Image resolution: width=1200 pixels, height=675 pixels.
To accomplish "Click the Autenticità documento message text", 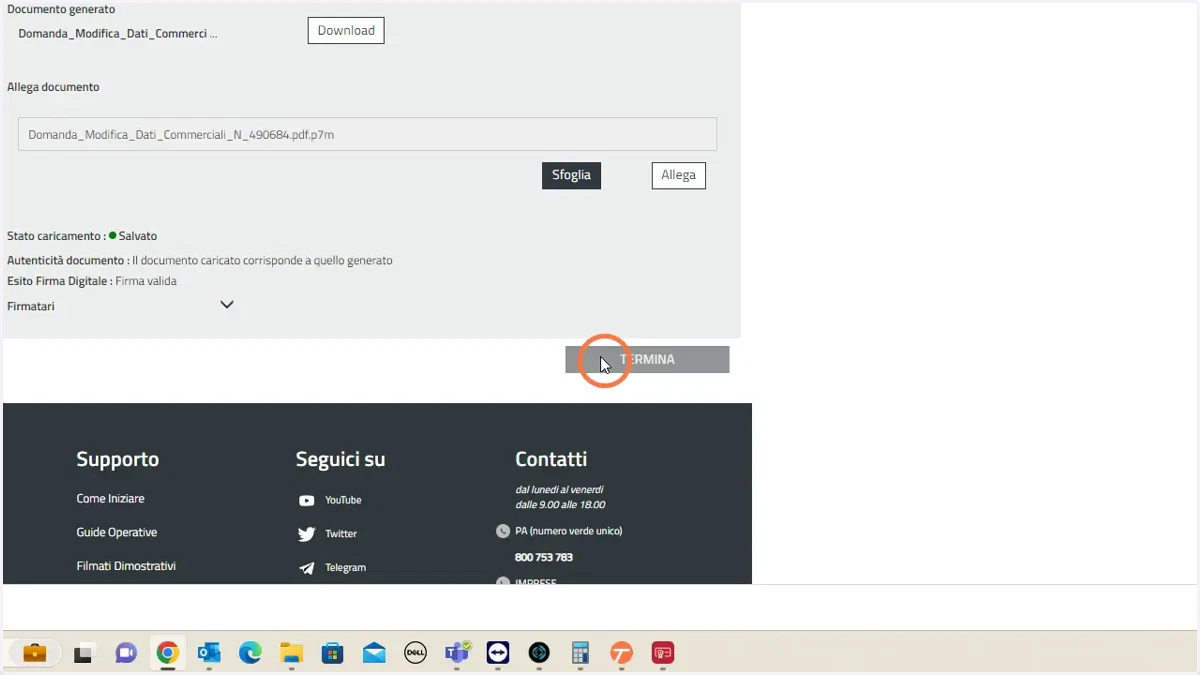I will pyautogui.click(x=262, y=260).
